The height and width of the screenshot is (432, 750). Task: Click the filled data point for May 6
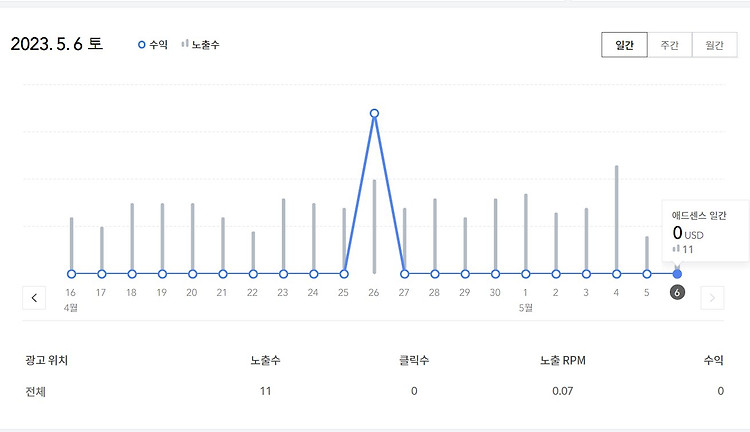(677, 274)
